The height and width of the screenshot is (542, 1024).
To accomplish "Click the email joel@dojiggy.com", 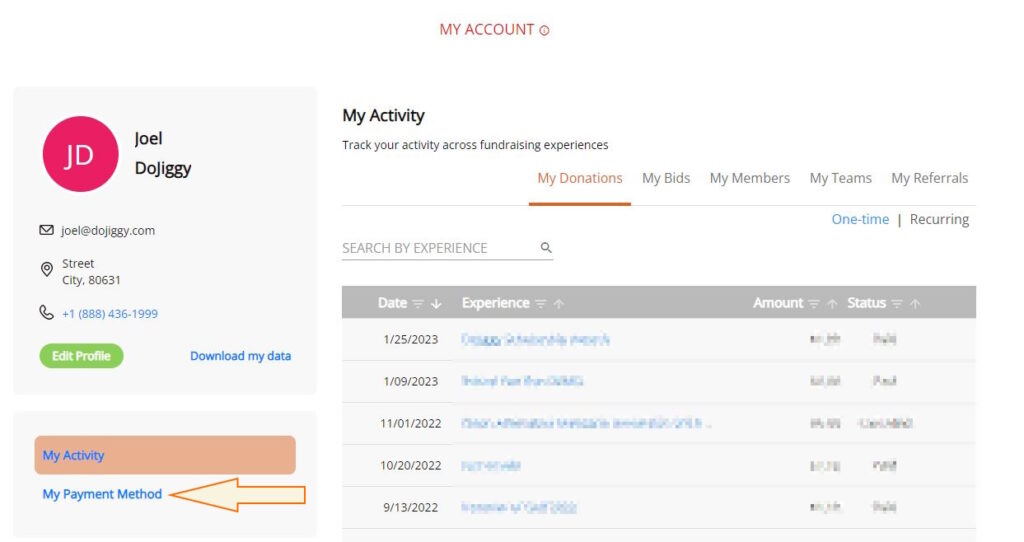I will tap(108, 231).
